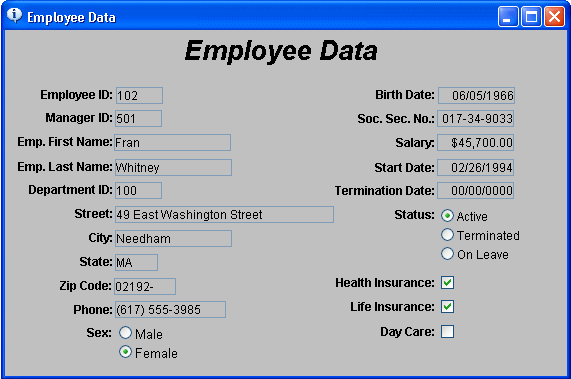Click the large Employee Data heading
The height and width of the screenshot is (379, 571).
click(281, 51)
